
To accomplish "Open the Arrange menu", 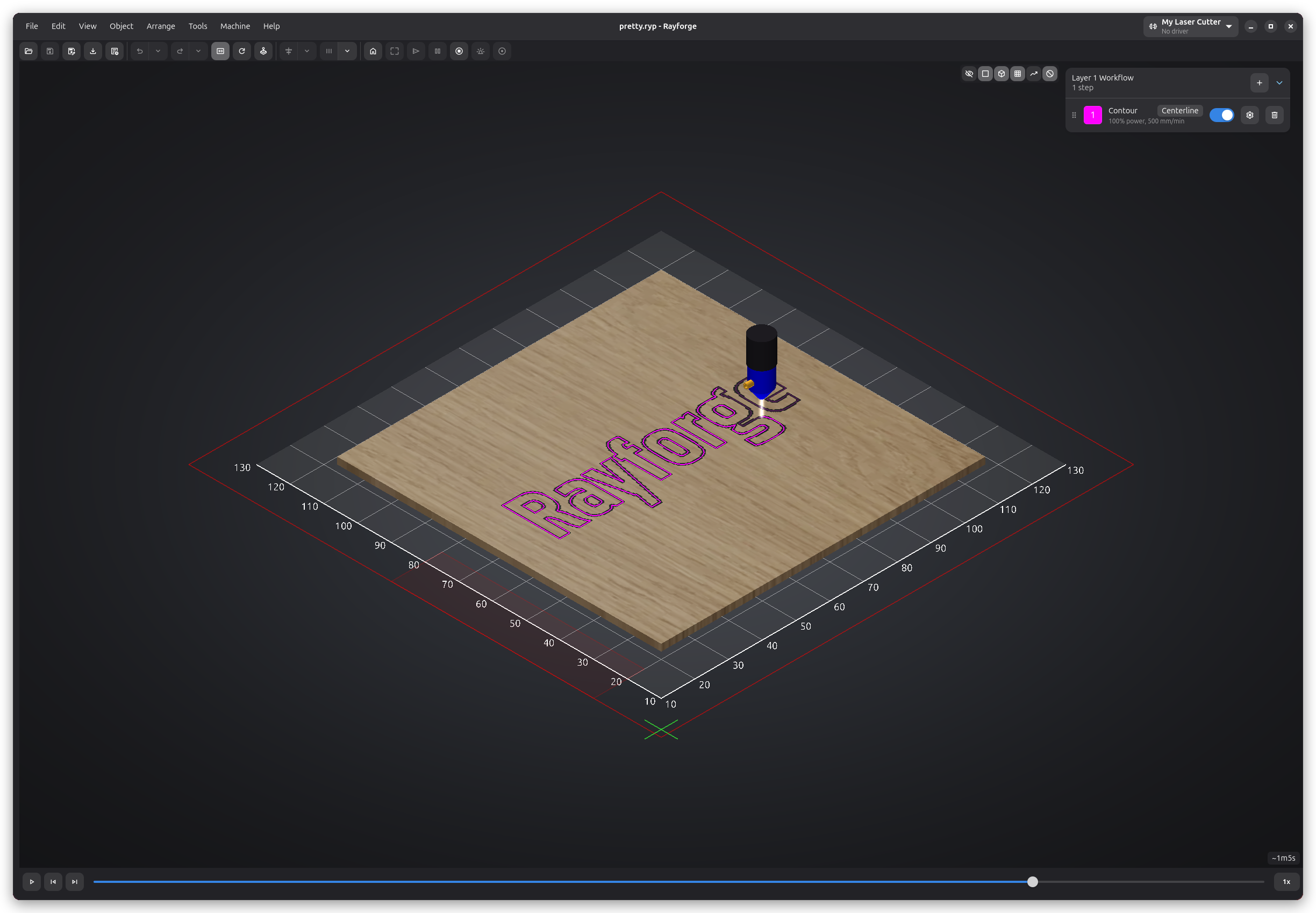I will (x=161, y=26).
